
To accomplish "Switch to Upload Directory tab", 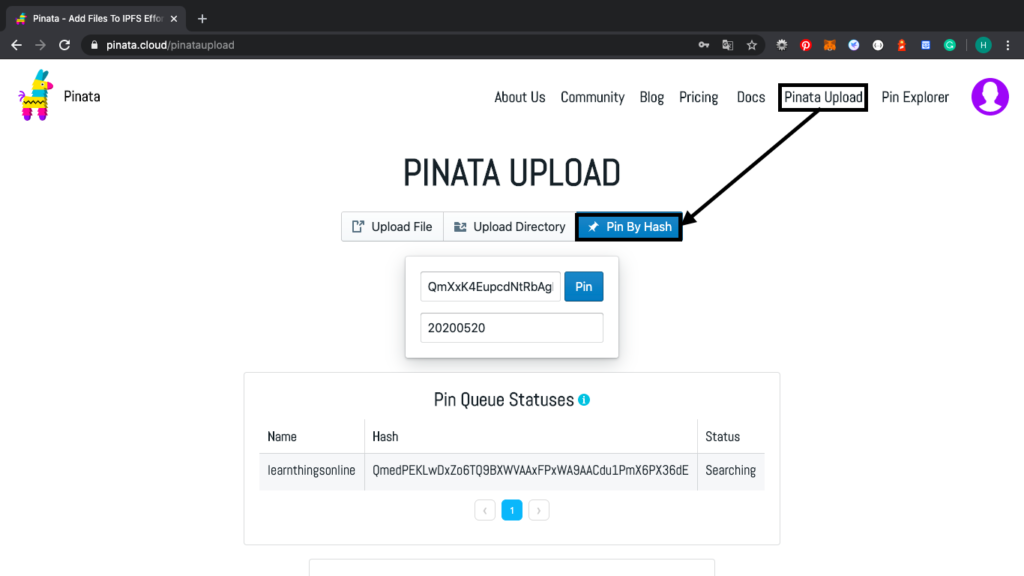I will 509,227.
